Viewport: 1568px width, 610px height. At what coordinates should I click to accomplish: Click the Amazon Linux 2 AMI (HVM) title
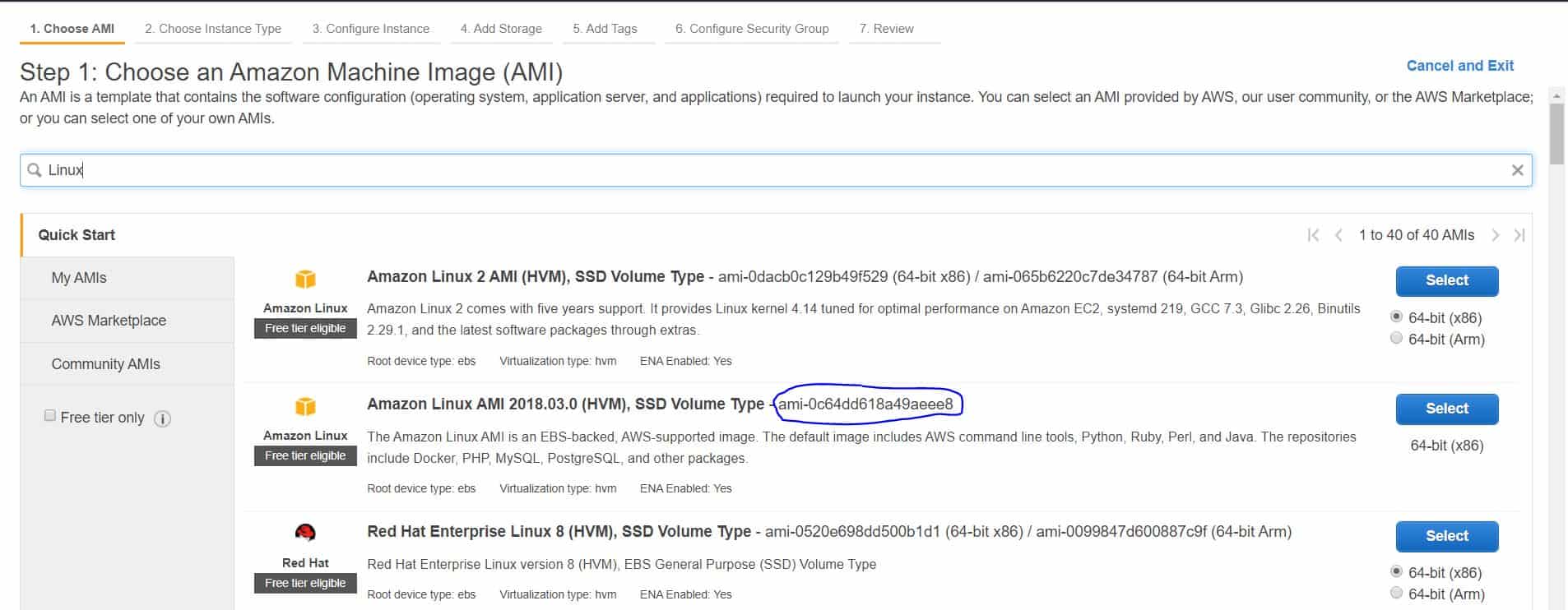click(536, 277)
